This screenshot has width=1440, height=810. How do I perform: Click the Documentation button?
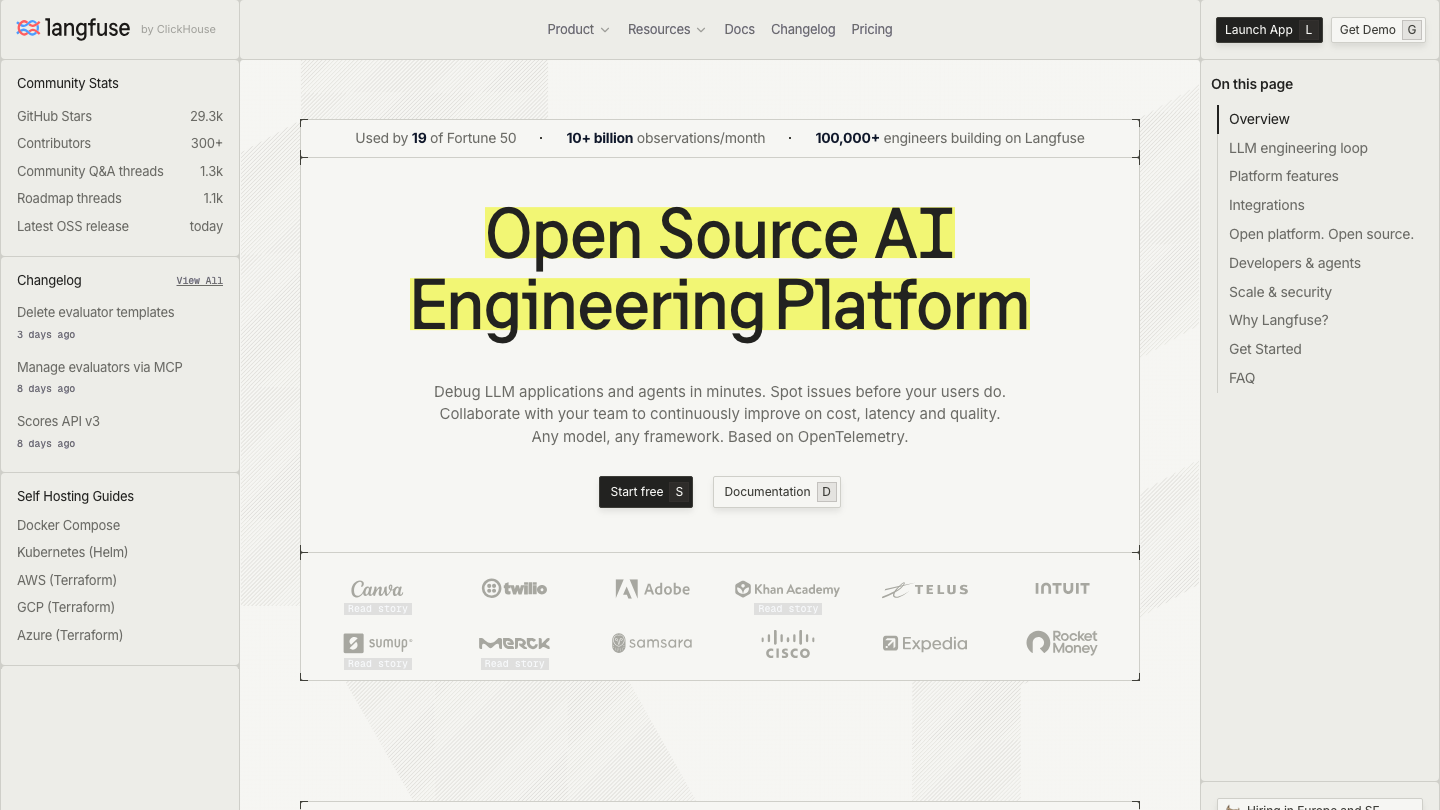pos(777,492)
